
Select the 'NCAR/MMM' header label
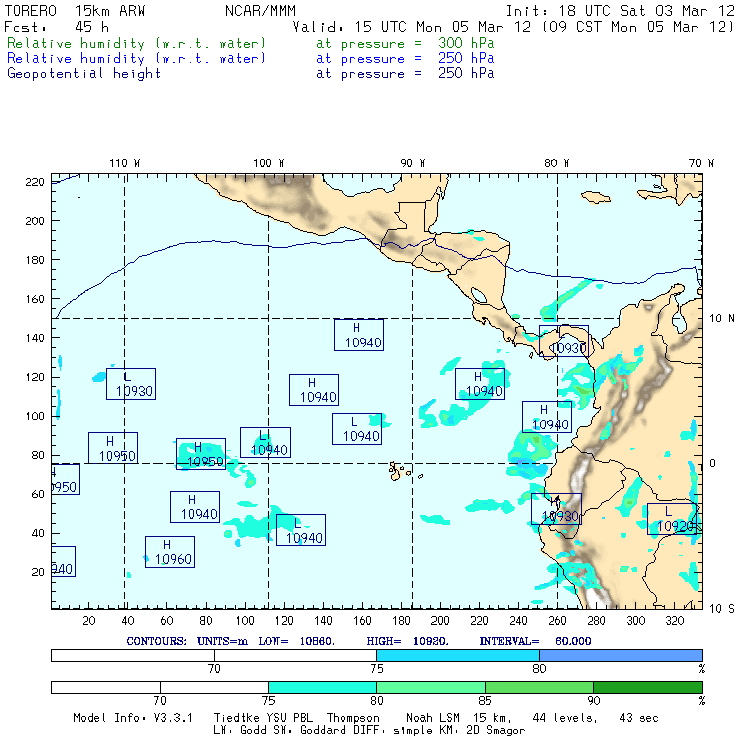(260, 10)
